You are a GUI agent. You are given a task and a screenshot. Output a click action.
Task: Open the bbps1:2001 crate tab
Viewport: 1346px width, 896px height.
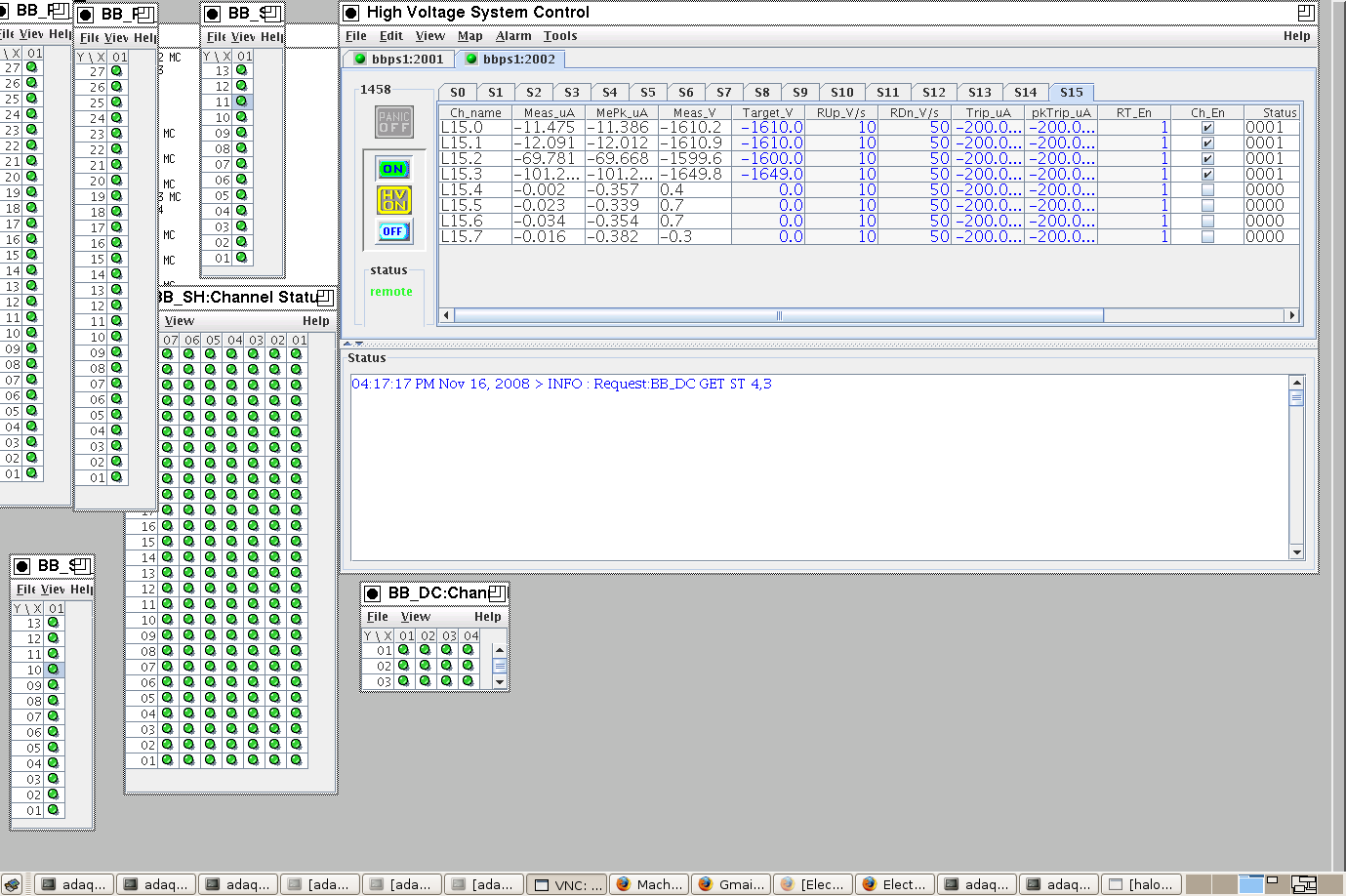pos(399,60)
